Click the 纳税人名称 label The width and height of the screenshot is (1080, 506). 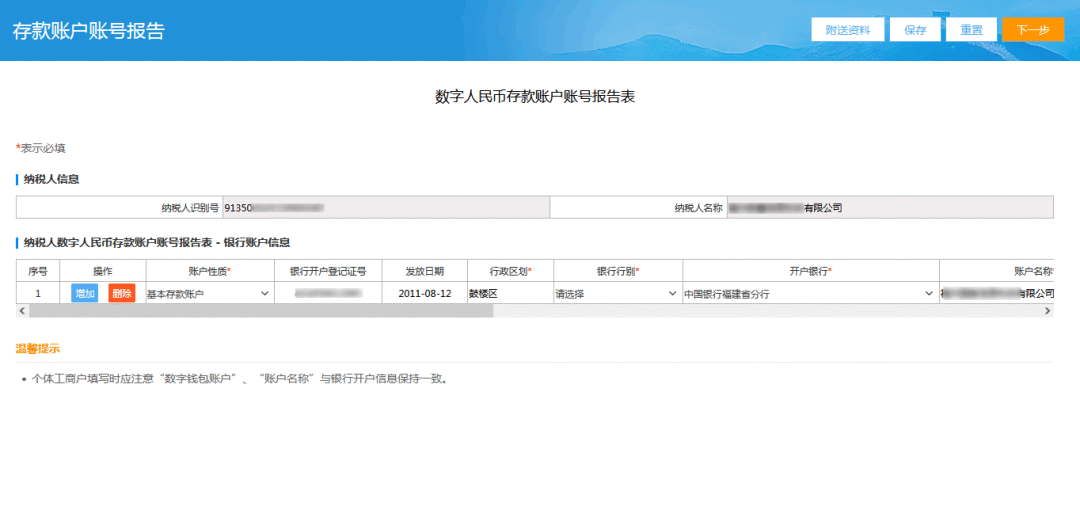pos(698,207)
